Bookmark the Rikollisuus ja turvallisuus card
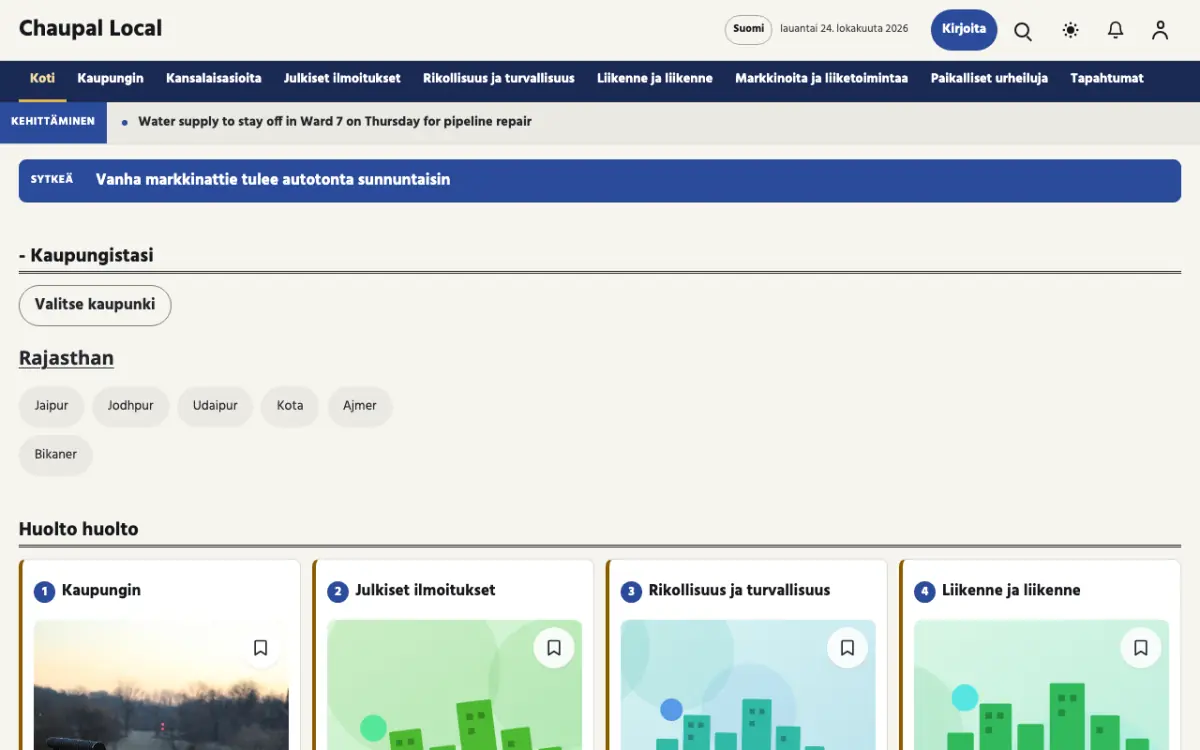Viewport: 1200px width, 750px height. coord(847,648)
